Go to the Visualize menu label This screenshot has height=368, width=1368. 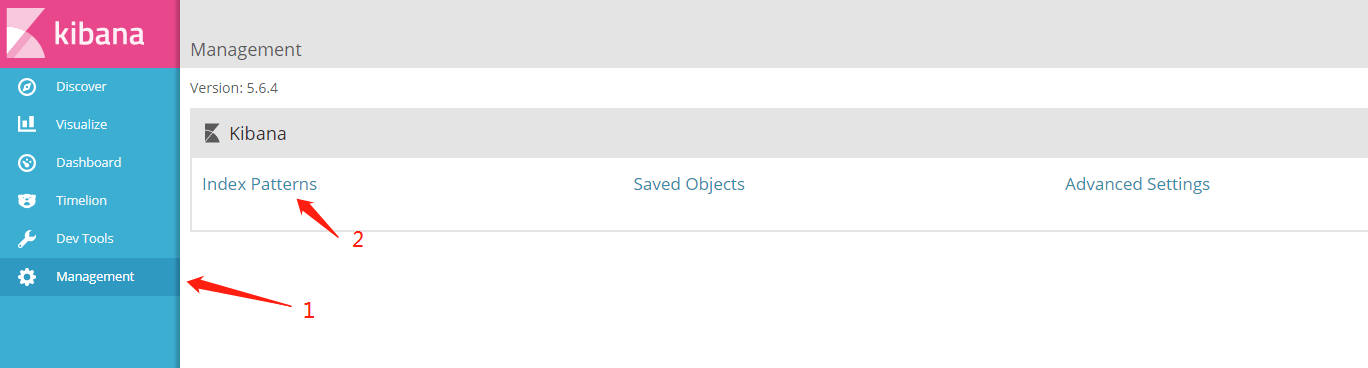tap(81, 125)
